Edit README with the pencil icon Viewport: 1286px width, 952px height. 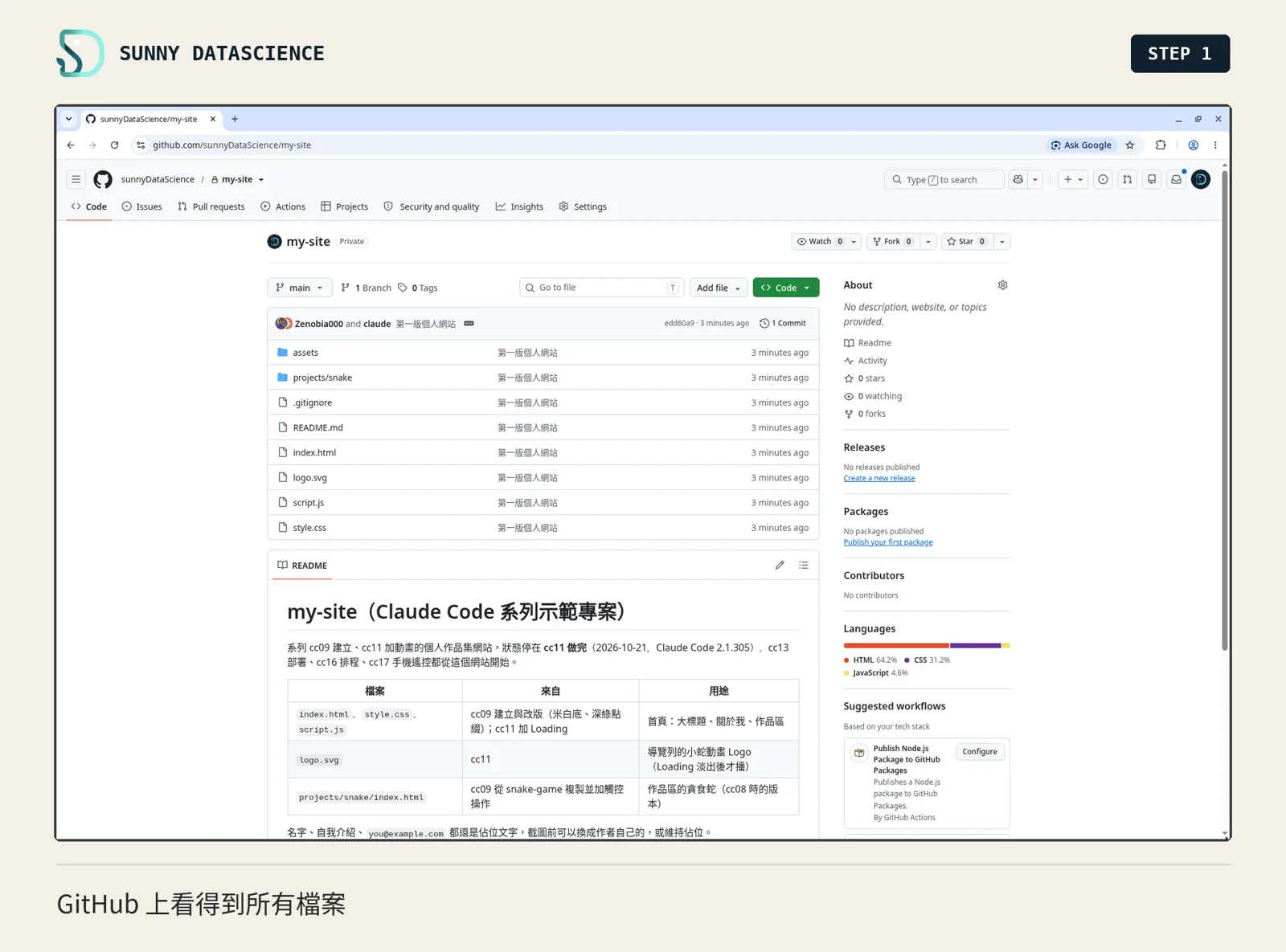pyautogui.click(x=780, y=566)
